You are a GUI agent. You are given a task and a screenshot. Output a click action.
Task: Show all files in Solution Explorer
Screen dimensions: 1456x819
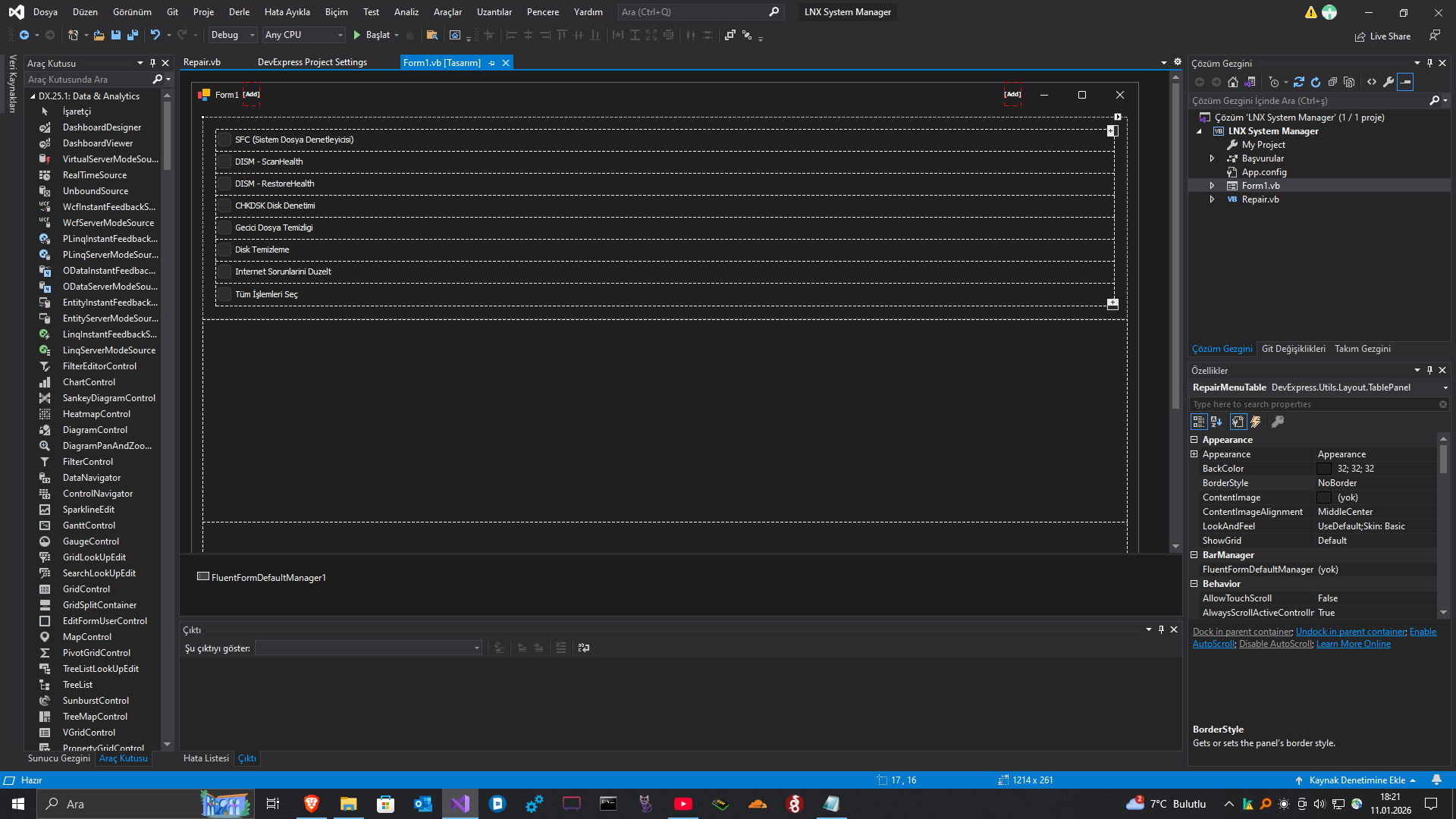coord(1349,82)
